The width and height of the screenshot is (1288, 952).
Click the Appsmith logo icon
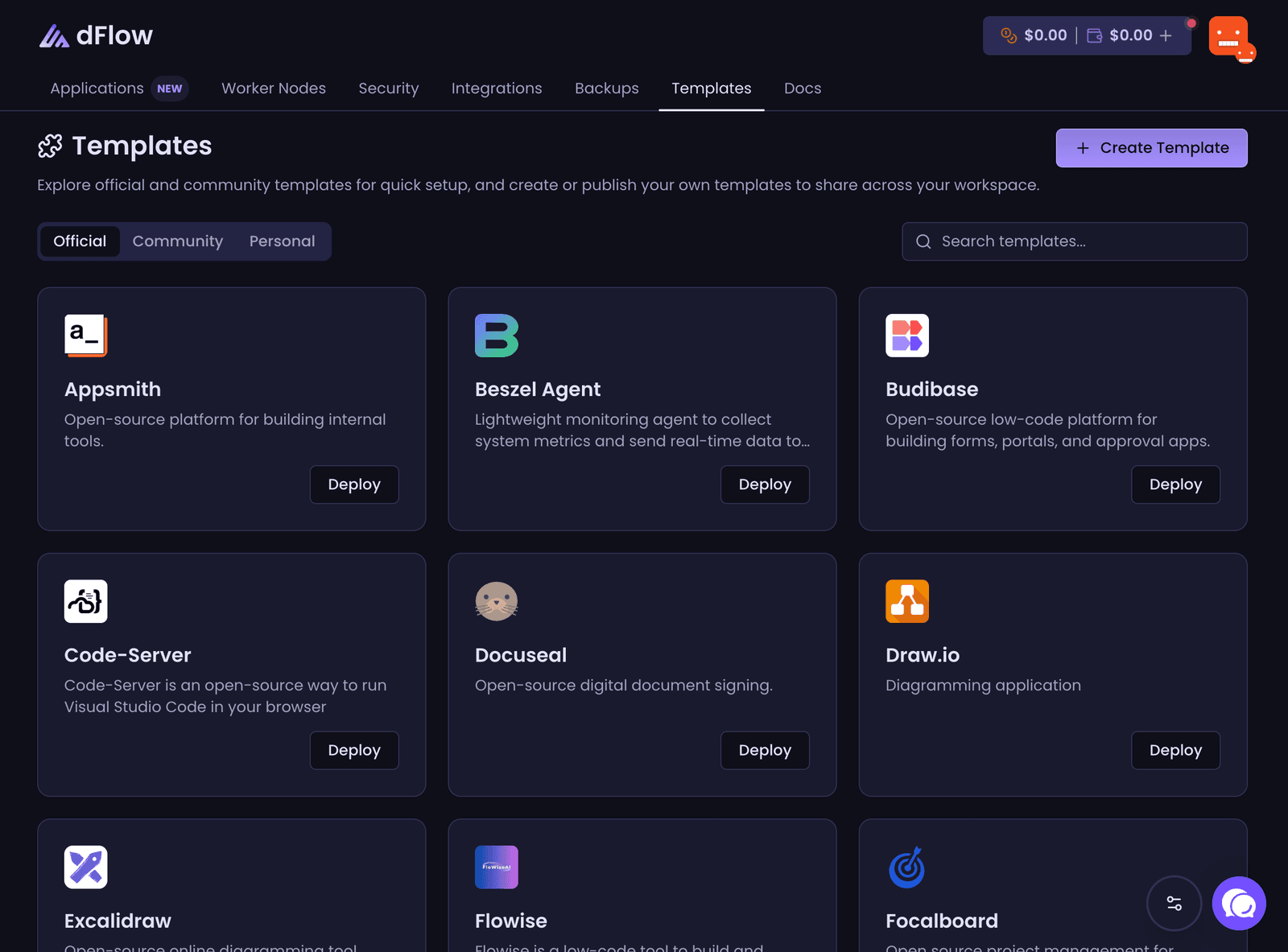(85, 336)
